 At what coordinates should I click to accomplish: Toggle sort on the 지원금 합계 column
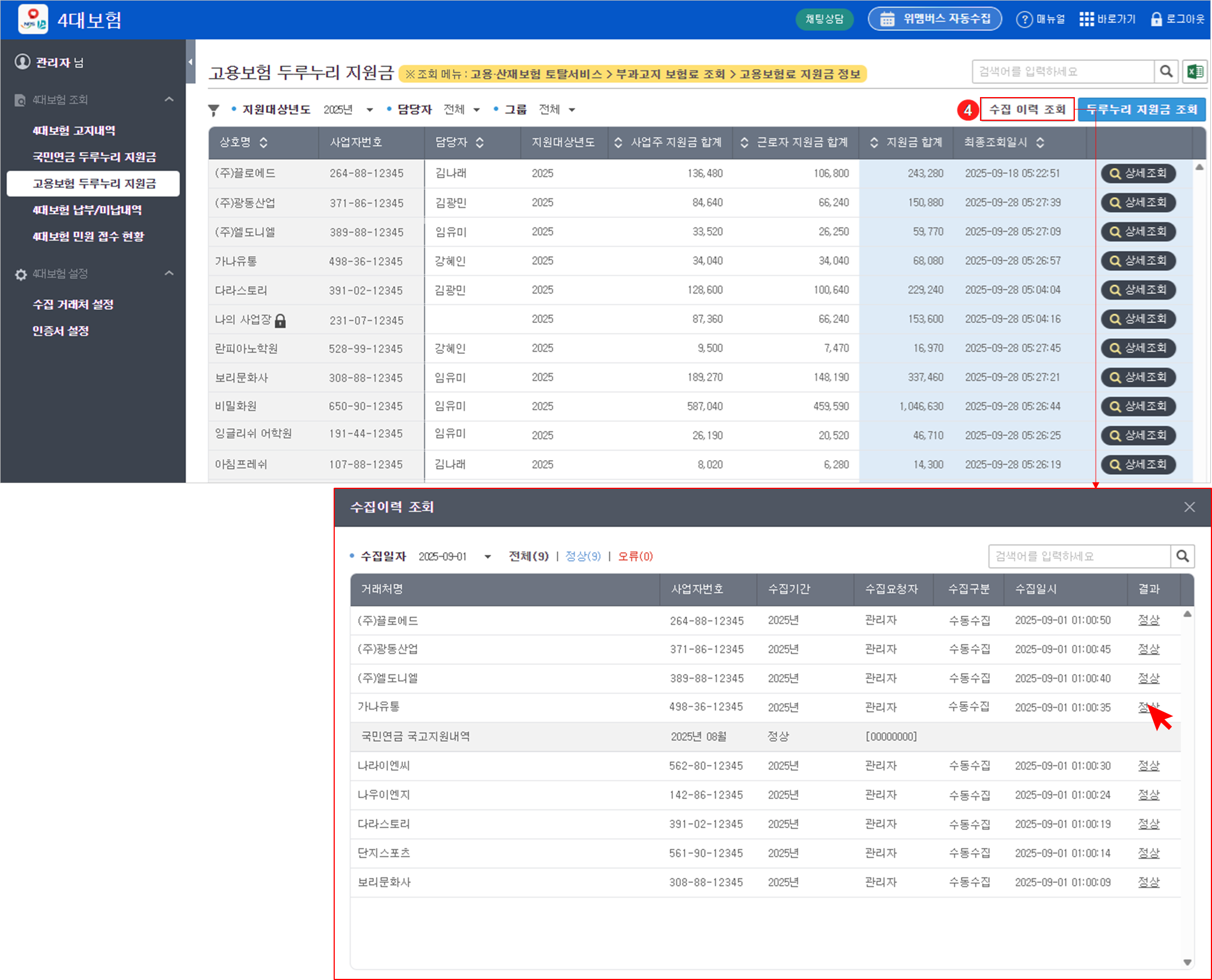coord(874,142)
